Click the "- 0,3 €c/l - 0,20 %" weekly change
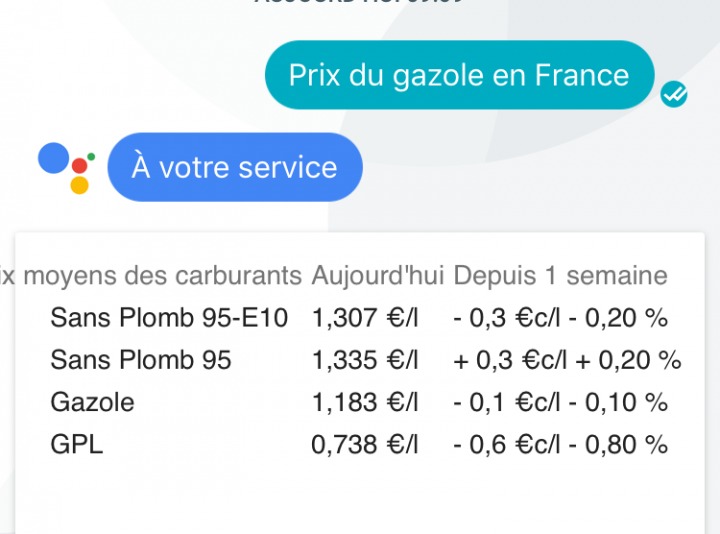720x534 pixels. coord(560,318)
